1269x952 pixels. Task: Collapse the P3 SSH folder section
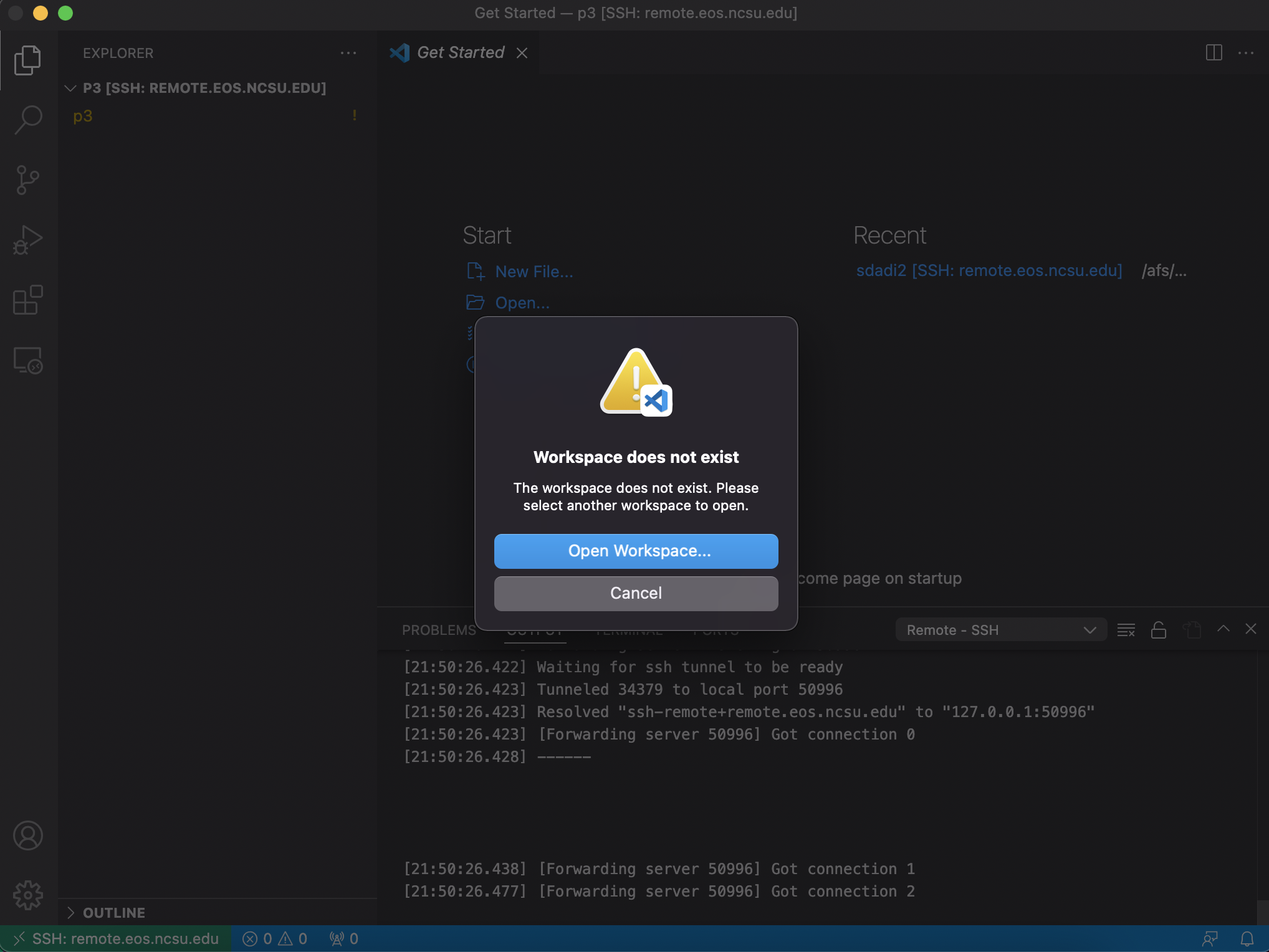click(70, 88)
